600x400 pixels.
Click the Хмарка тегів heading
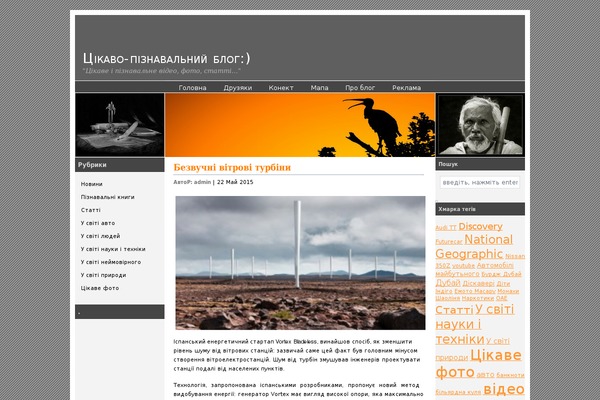[x=457, y=209]
